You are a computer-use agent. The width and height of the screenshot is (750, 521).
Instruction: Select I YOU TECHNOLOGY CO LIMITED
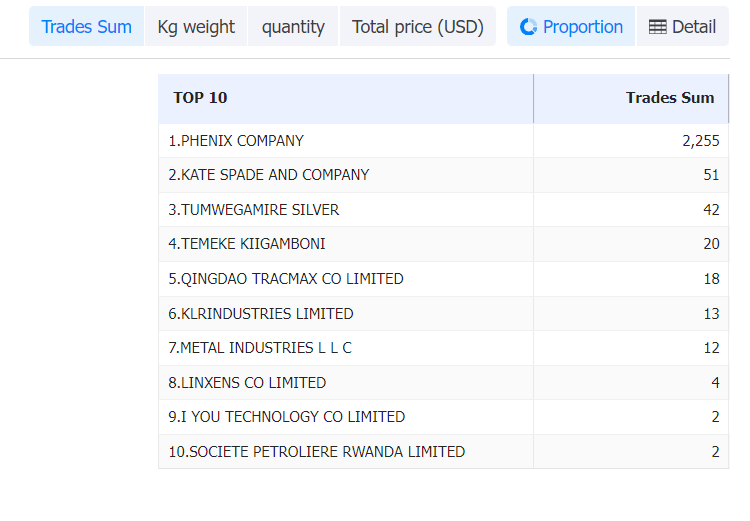coord(287,417)
